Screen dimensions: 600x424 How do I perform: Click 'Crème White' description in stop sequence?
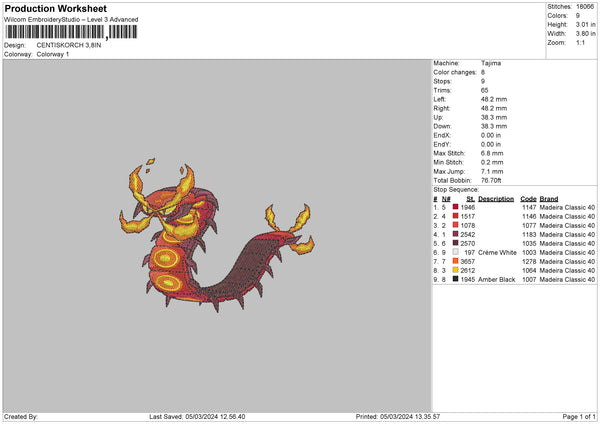tap(497, 253)
